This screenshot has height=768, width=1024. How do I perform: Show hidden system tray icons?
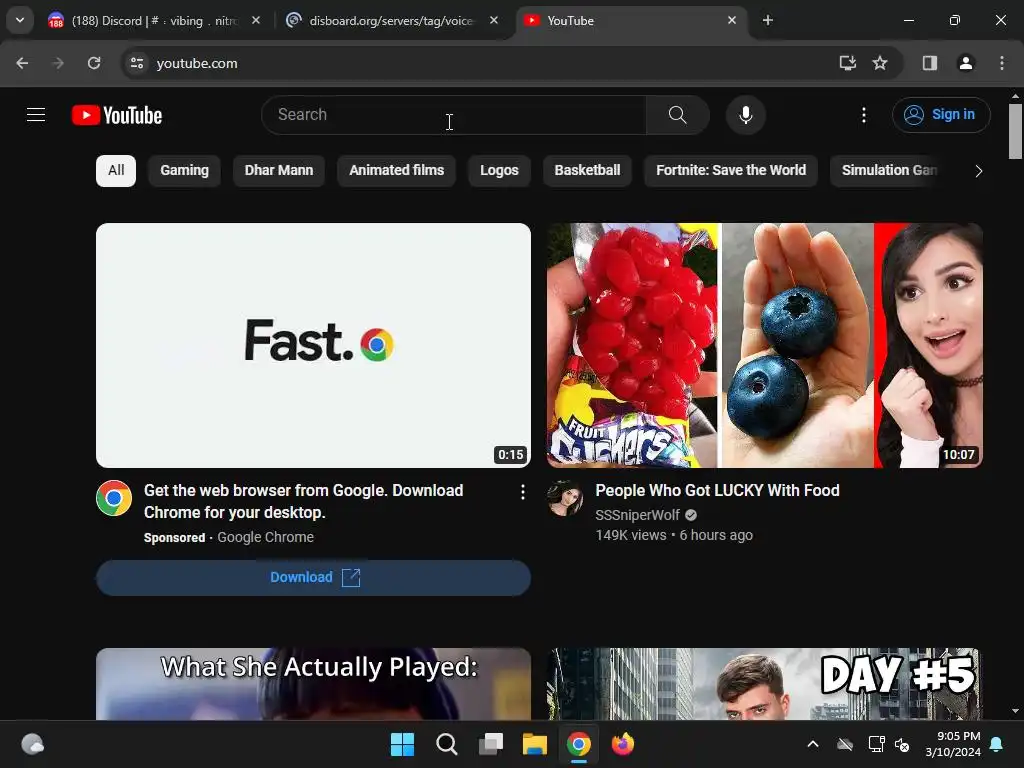(x=813, y=744)
